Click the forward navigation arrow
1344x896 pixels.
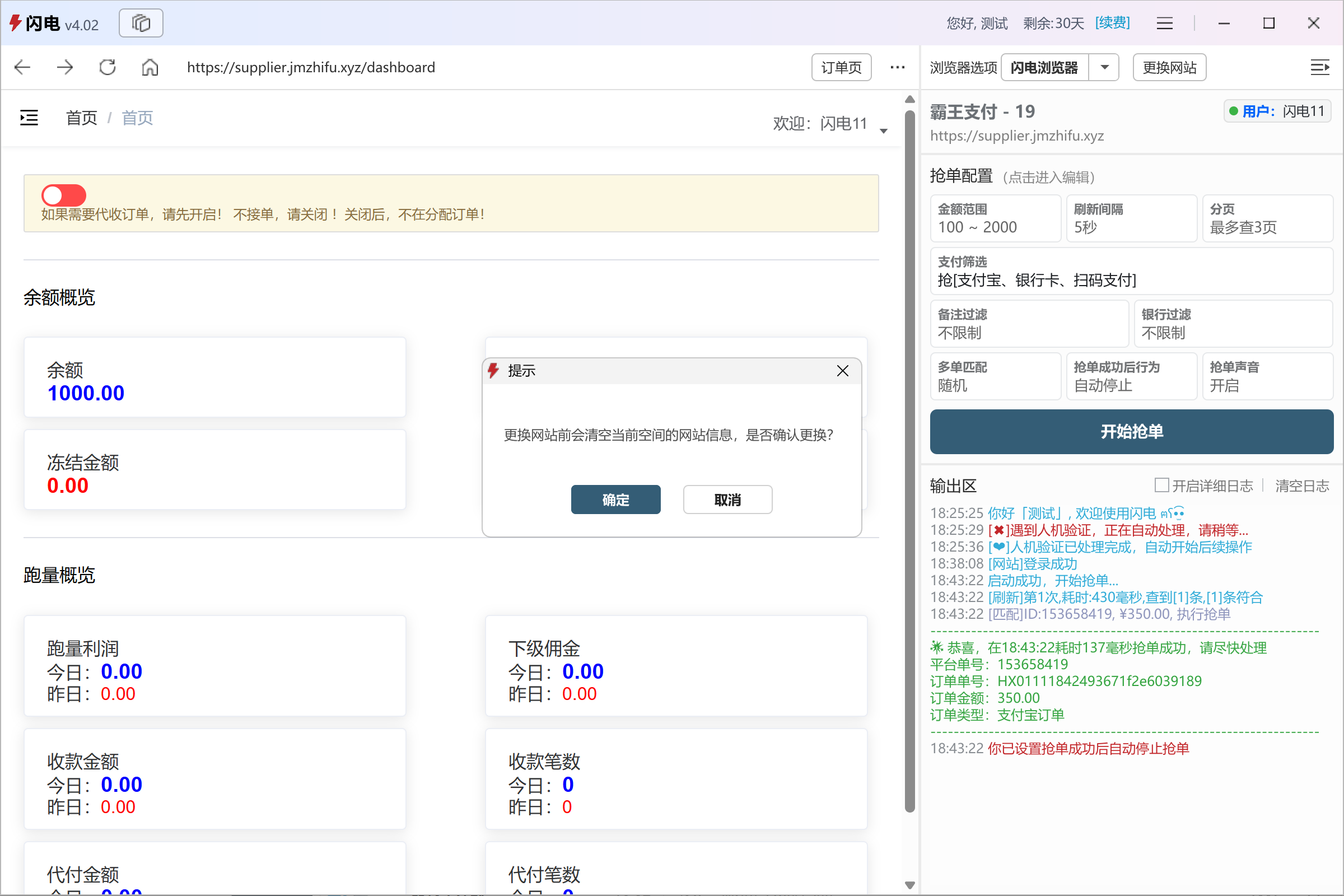coord(64,67)
